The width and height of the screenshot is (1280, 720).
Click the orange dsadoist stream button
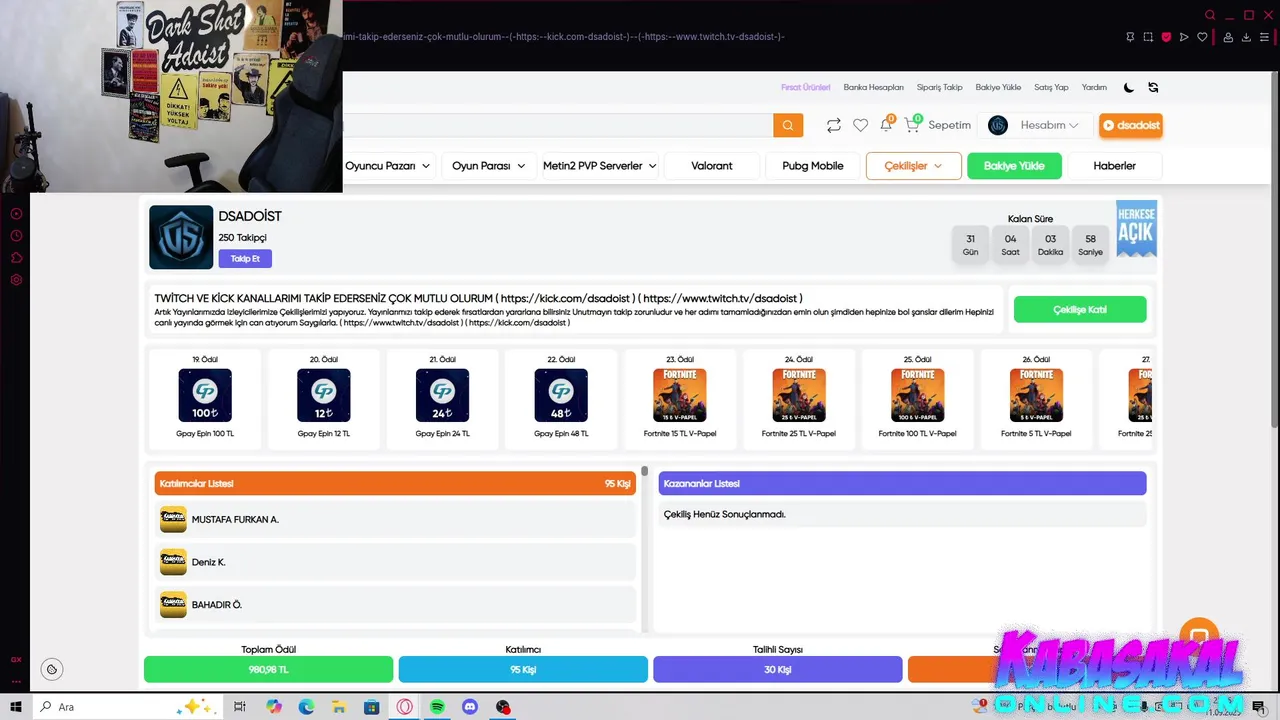pos(1131,125)
